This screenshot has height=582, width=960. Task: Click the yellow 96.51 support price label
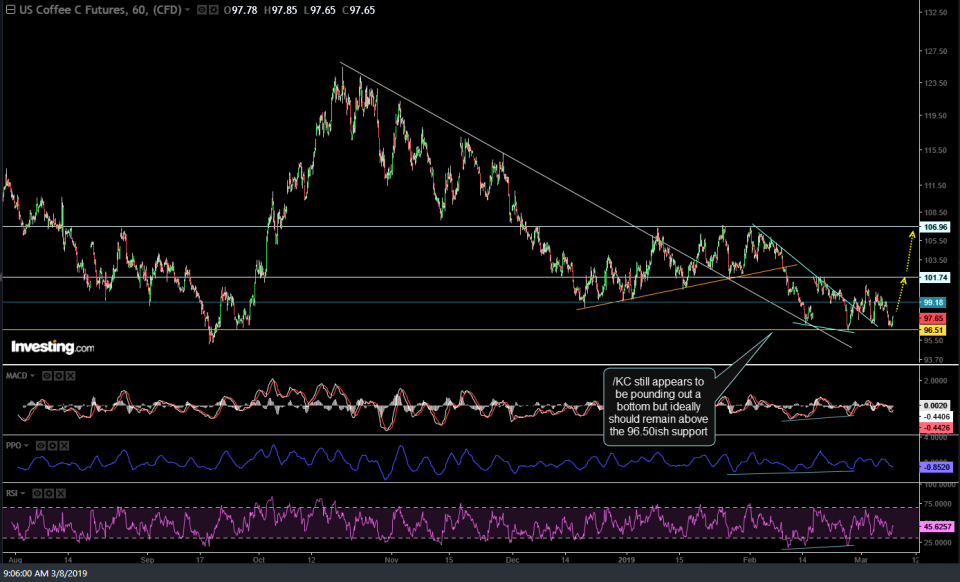[x=934, y=329]
